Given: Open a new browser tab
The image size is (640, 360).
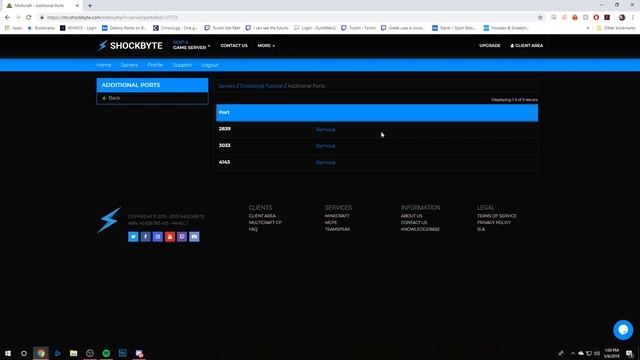Looking at the screenshot, I should coord(90,6).
